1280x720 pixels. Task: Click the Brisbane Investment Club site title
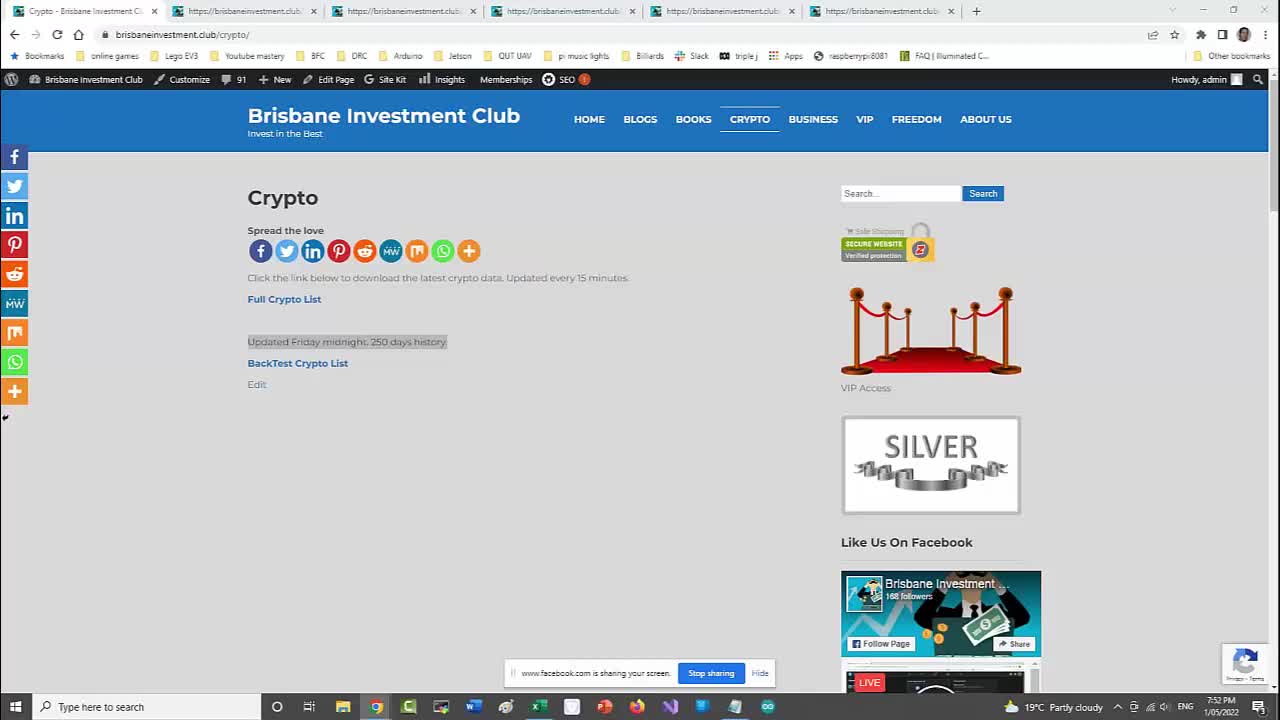tap(384, 115)
